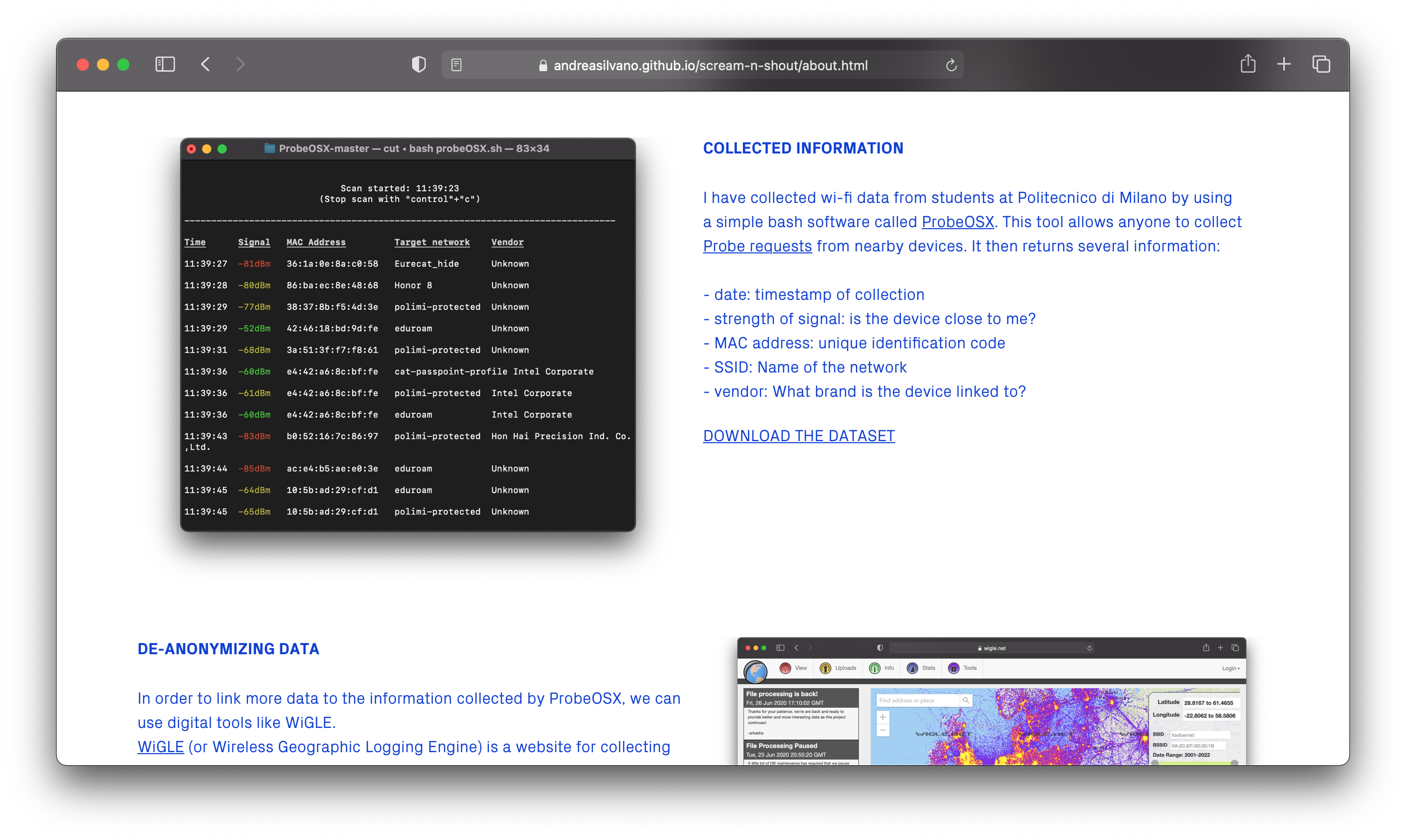Viewport: 1406px width, 840px height.
Task: Click 'Hon Hai Precision Ind. Co.' vendor
Action: tap(561, 436)
